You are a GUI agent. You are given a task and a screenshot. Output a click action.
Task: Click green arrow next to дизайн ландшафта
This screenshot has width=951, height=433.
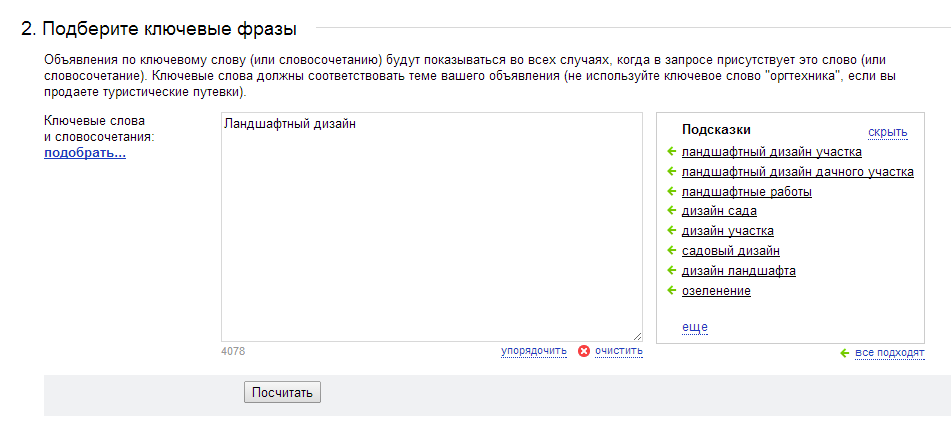coord(671,270)
